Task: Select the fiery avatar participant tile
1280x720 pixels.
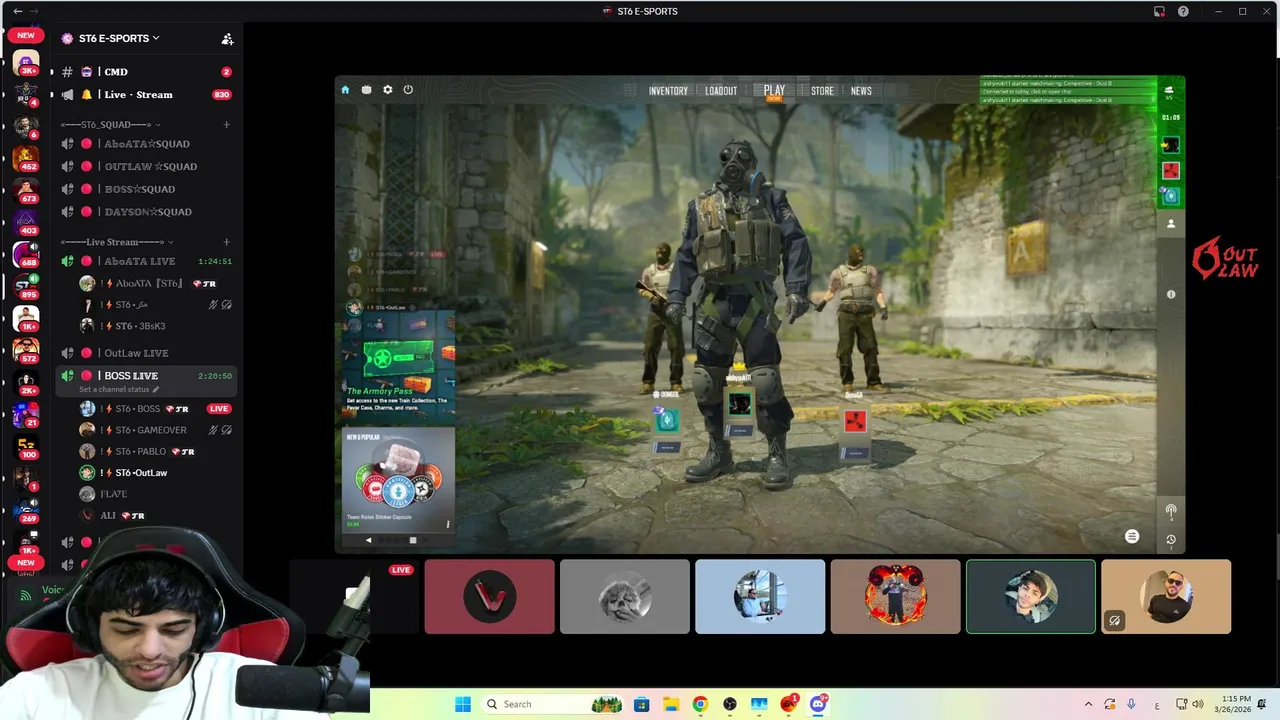Action: (x=895, y=597)
